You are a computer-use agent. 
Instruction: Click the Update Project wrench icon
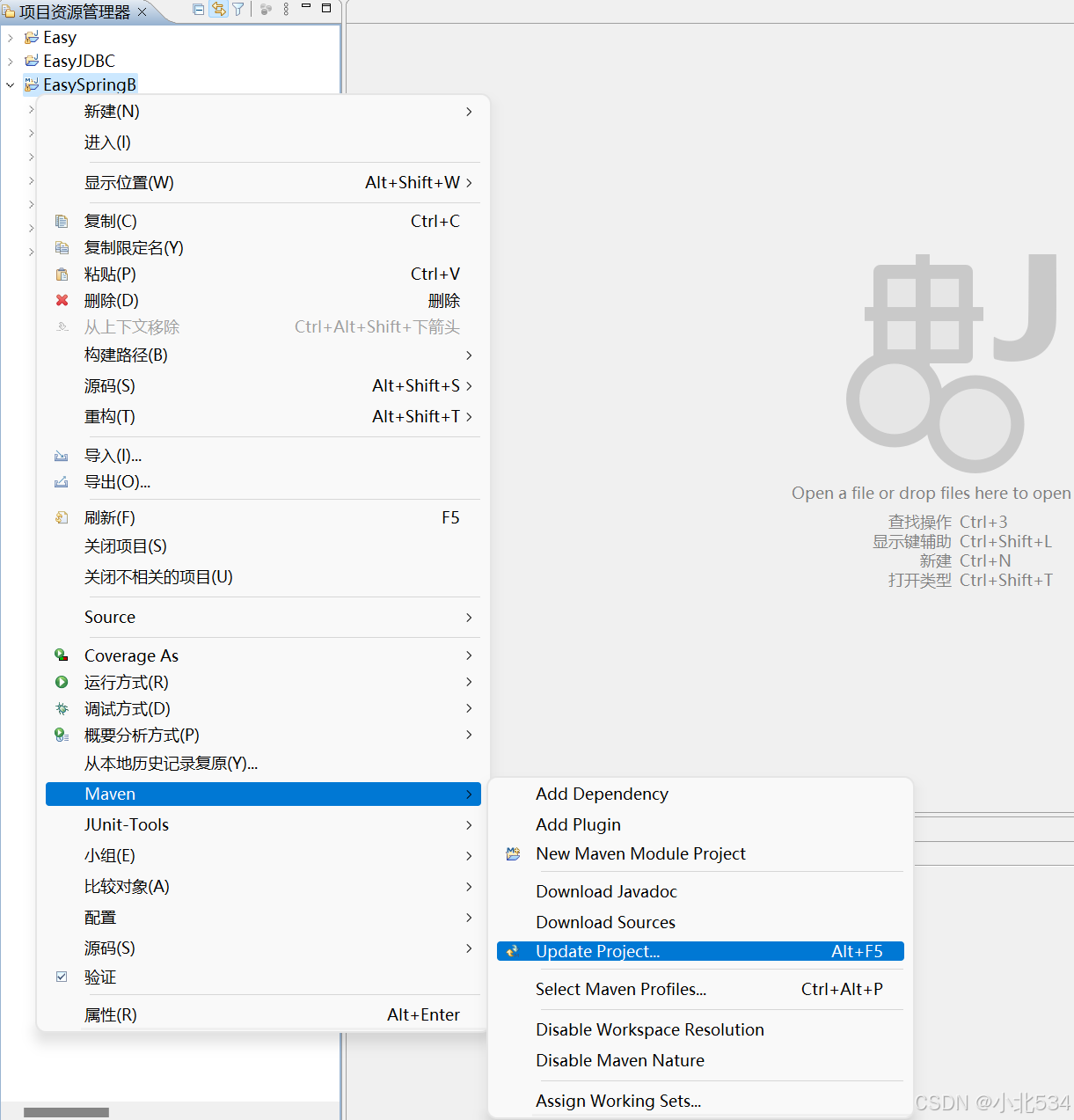click(x=514, y=951)
